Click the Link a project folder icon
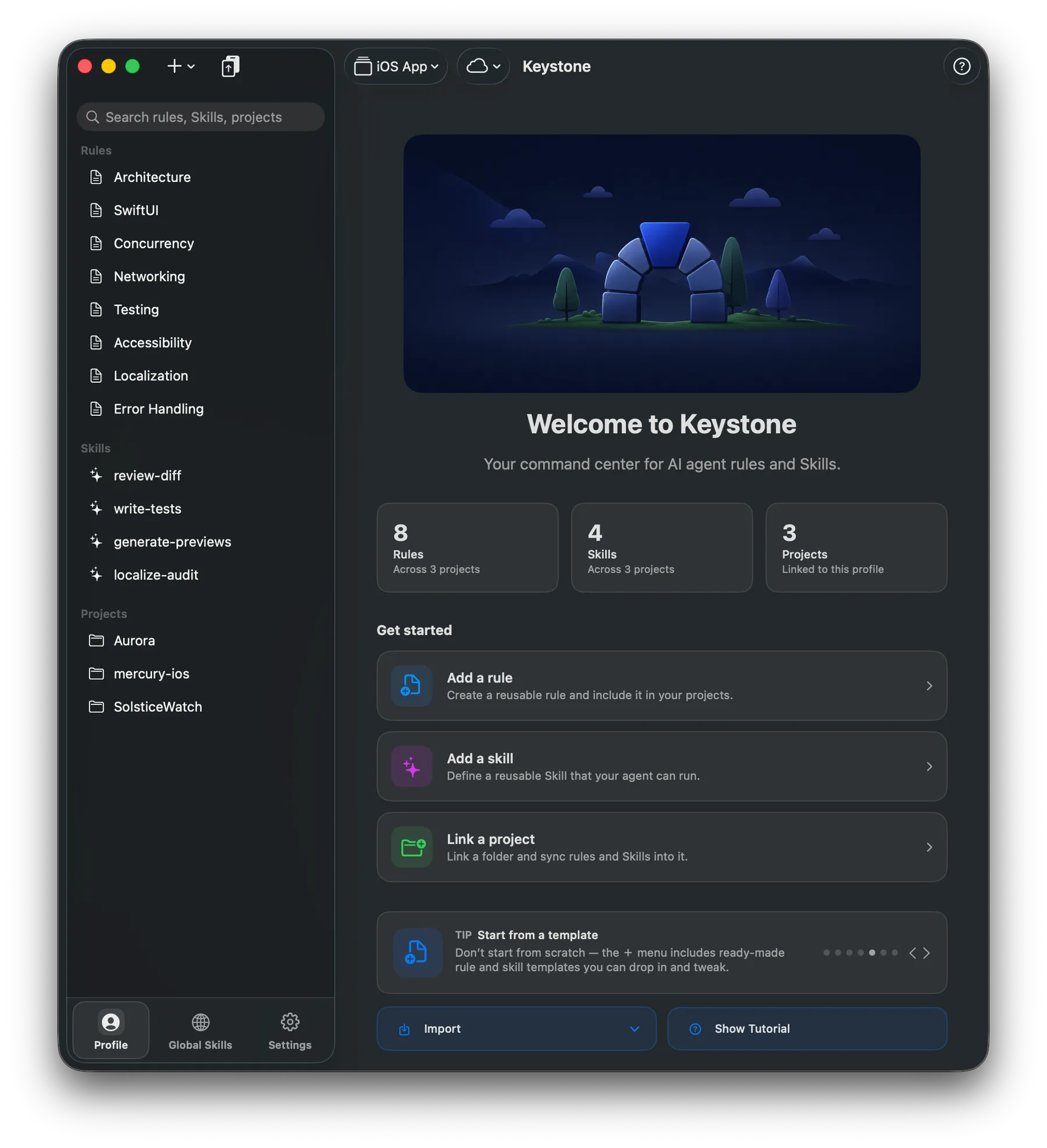This screenshot has width=1047, height=1148. [412, 847]
